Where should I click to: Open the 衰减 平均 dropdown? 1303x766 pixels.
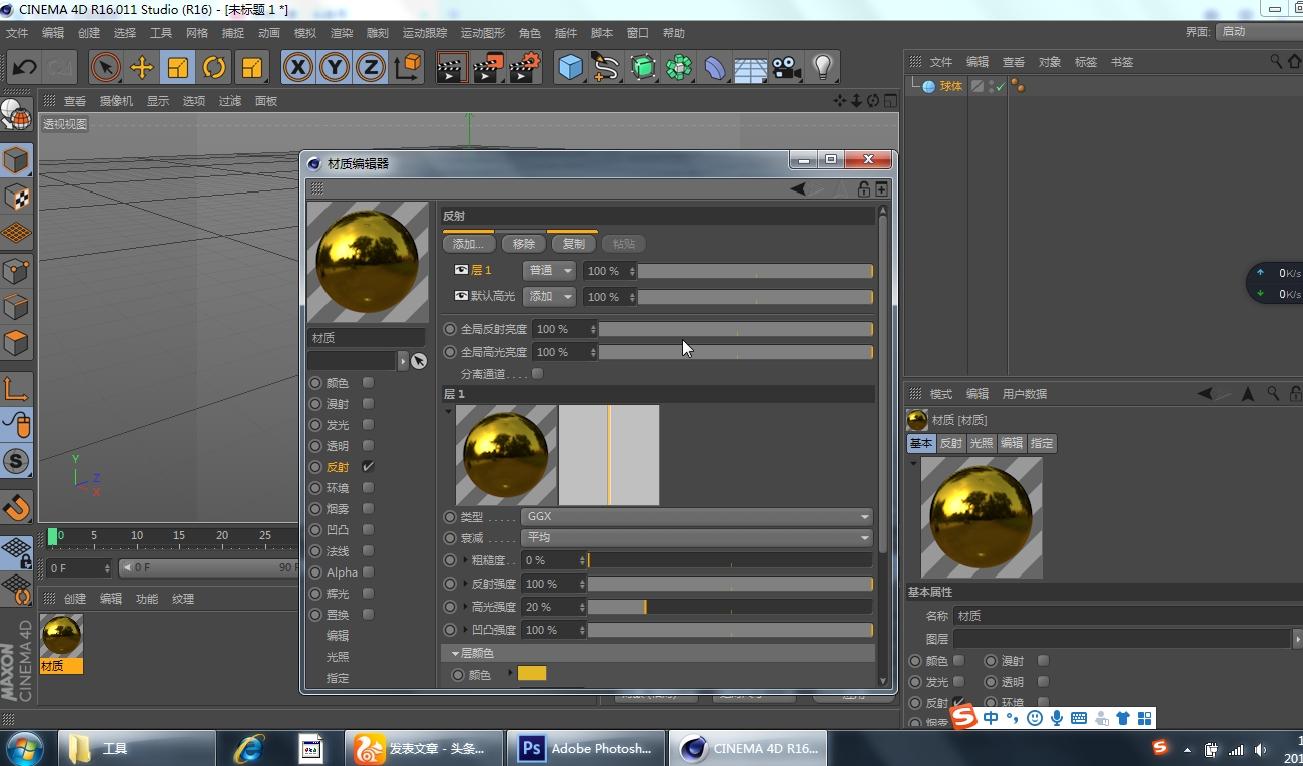coord(697,538)
